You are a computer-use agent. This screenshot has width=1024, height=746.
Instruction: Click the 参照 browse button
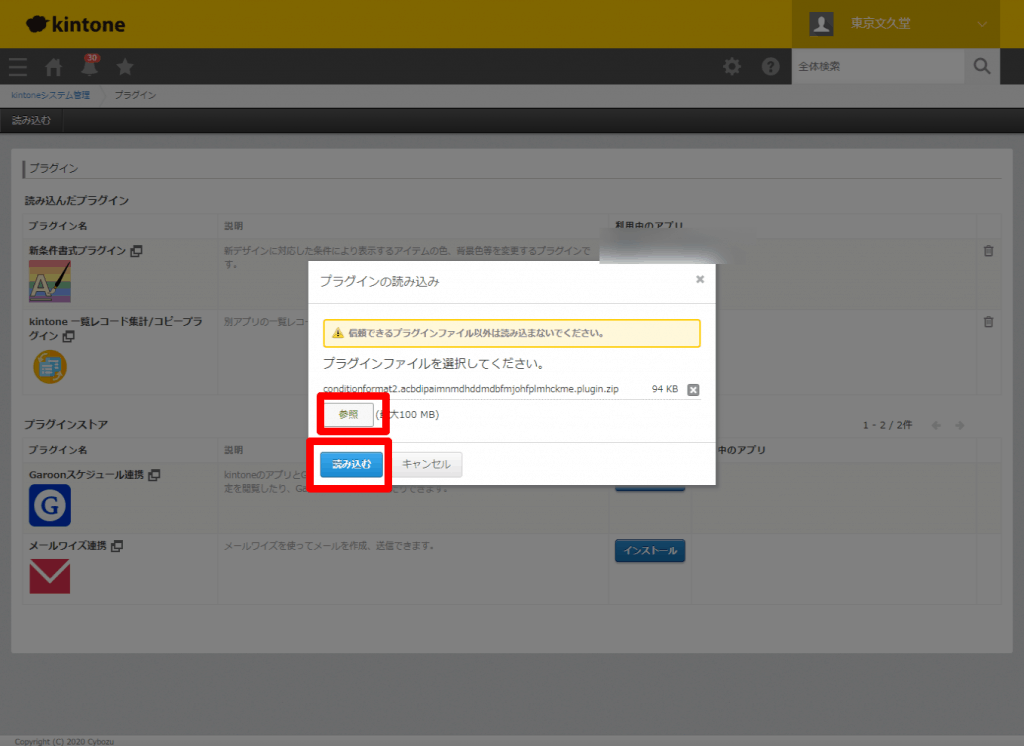coord(348,414)
